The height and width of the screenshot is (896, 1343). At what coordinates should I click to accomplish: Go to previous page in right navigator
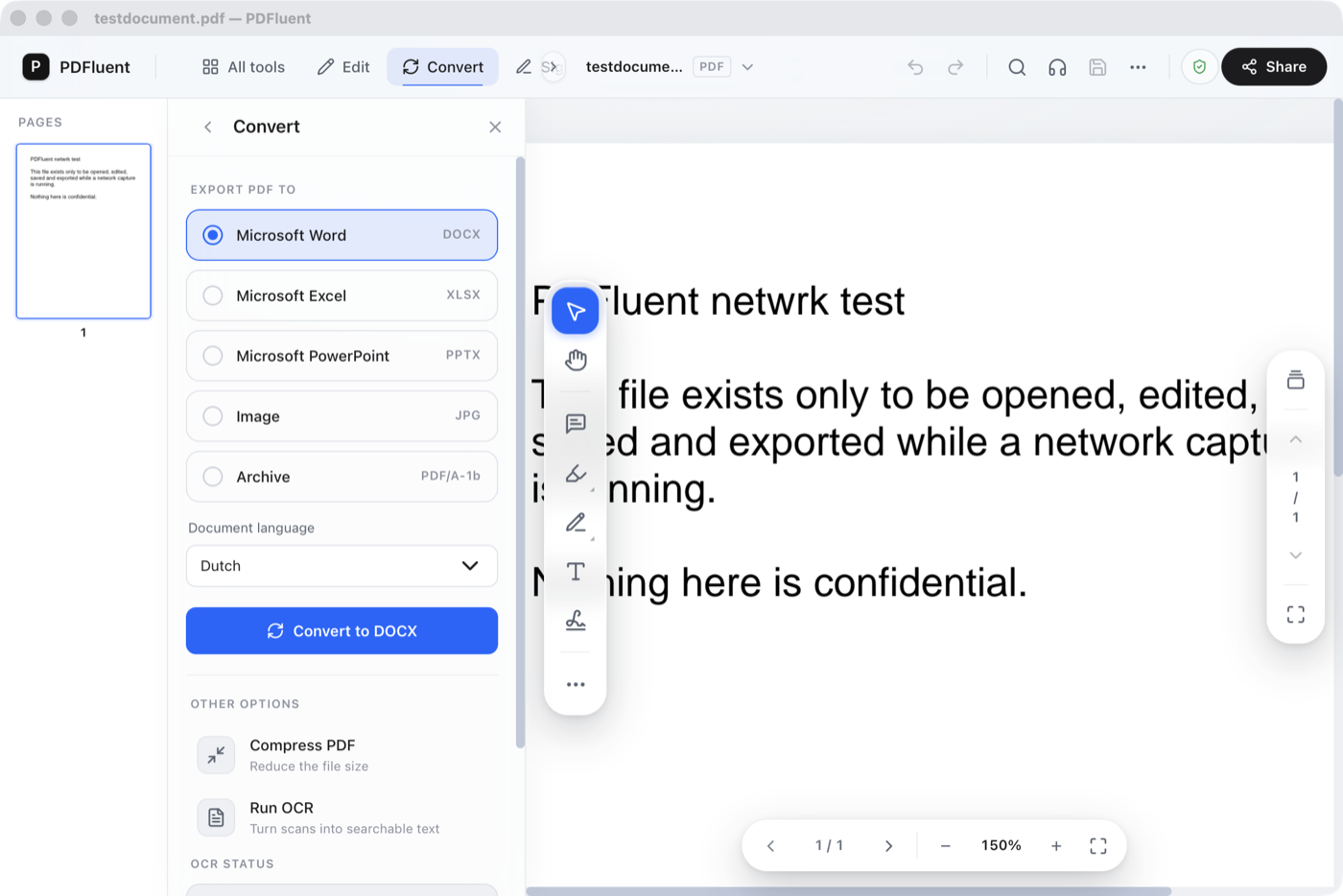click(x=1296, y=439)
